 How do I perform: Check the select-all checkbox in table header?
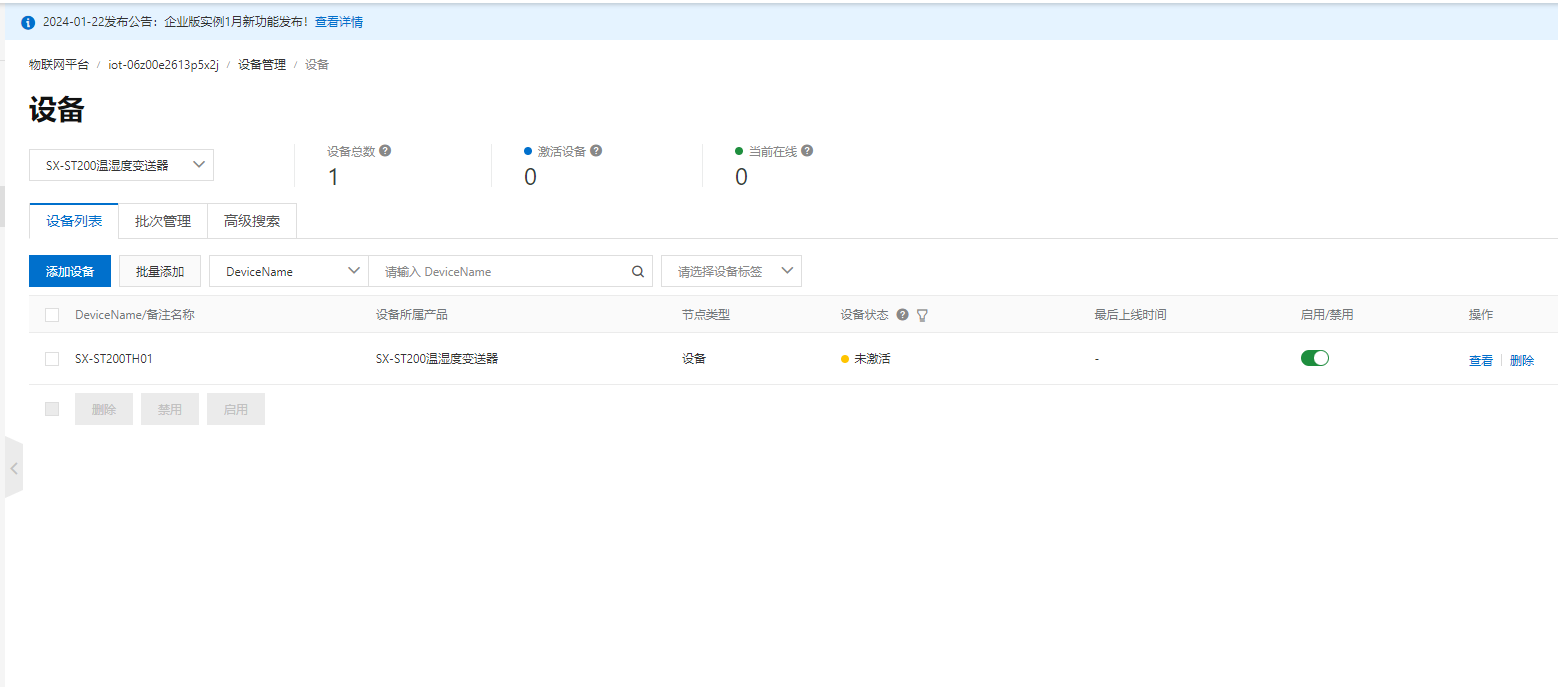click(52, 315)
